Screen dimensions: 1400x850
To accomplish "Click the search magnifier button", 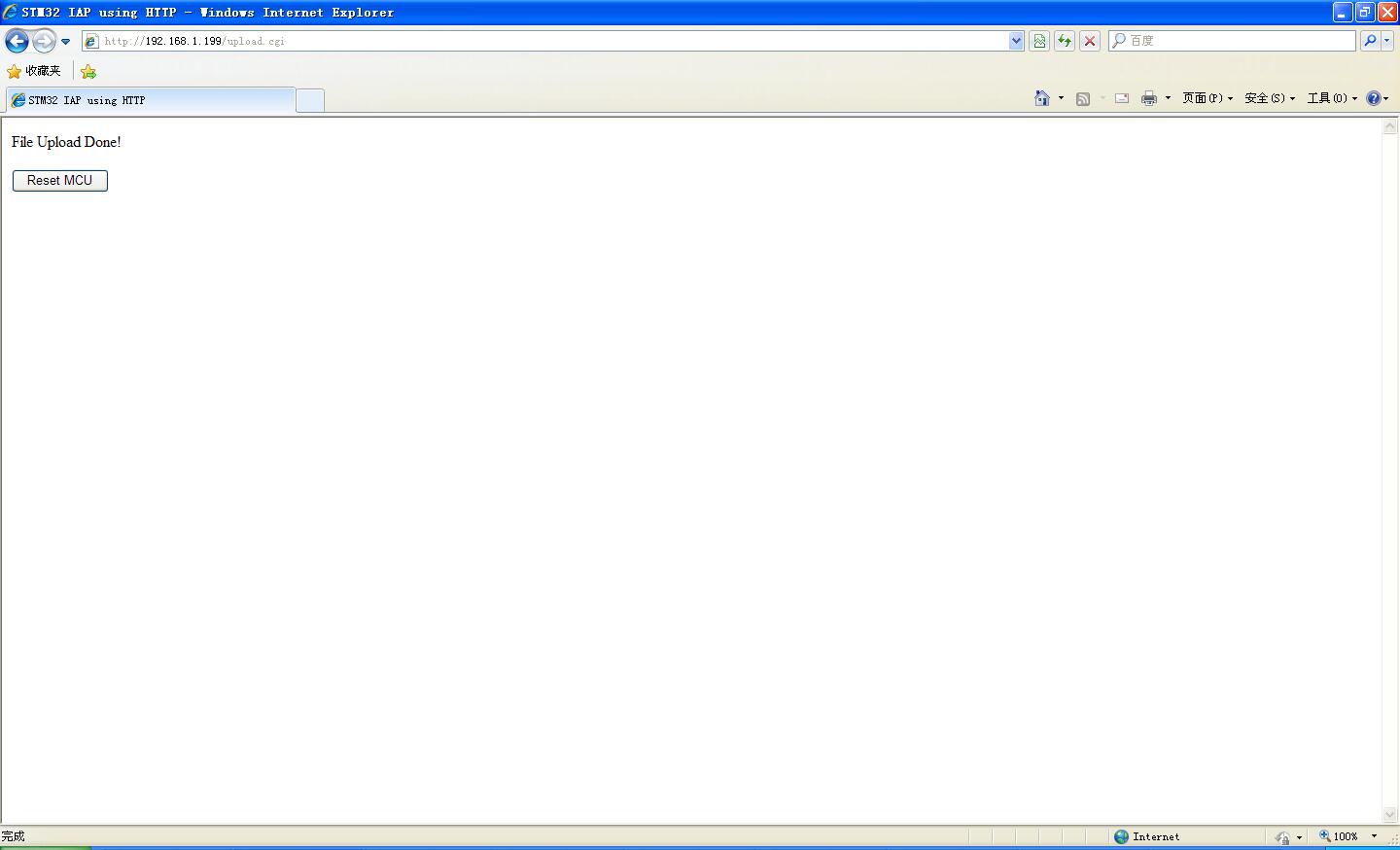I will click(1370, 41).
